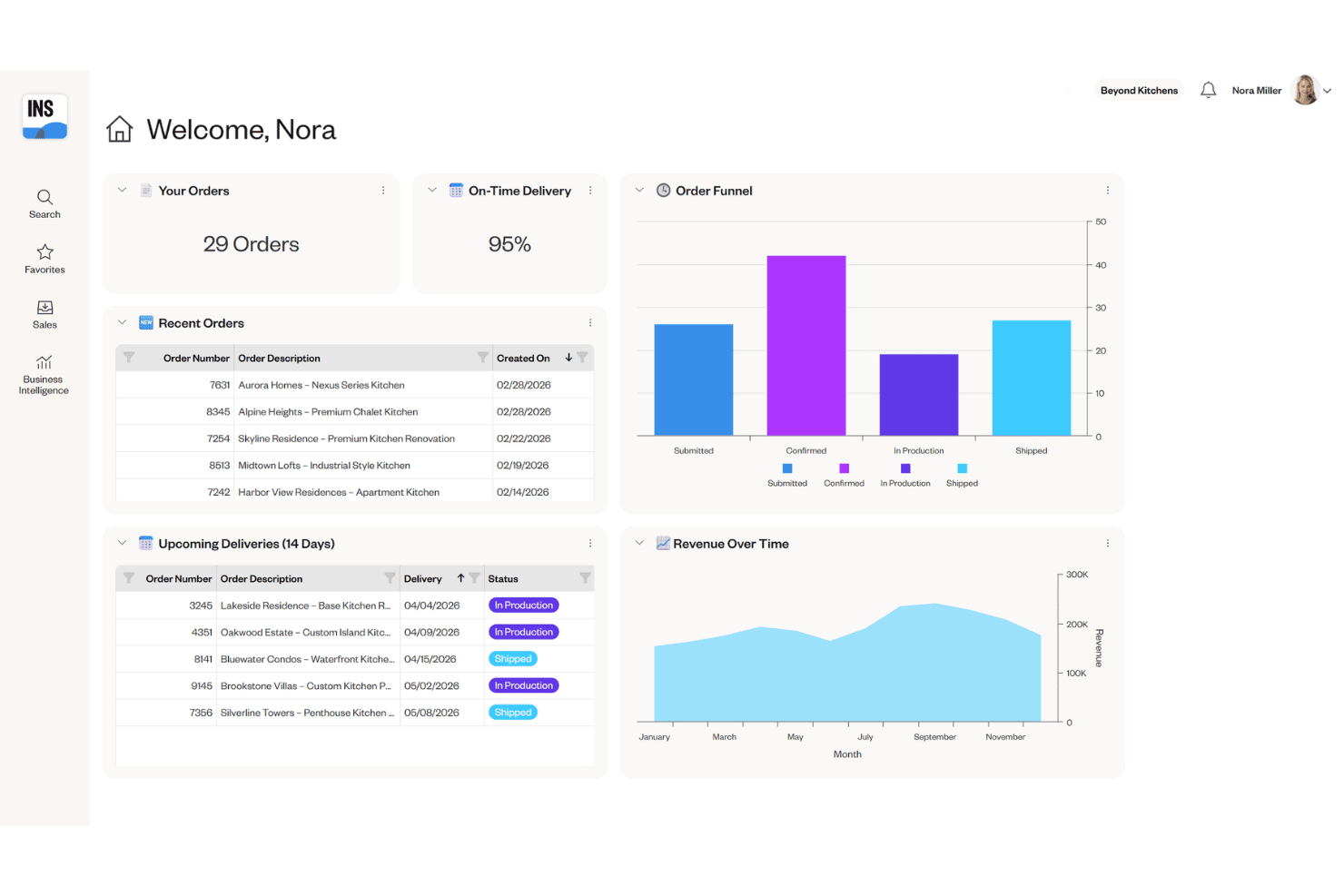Screen dimensions: 1344x896
Task: Open the Your Orders options menu
Action: (x=383, y=191)
